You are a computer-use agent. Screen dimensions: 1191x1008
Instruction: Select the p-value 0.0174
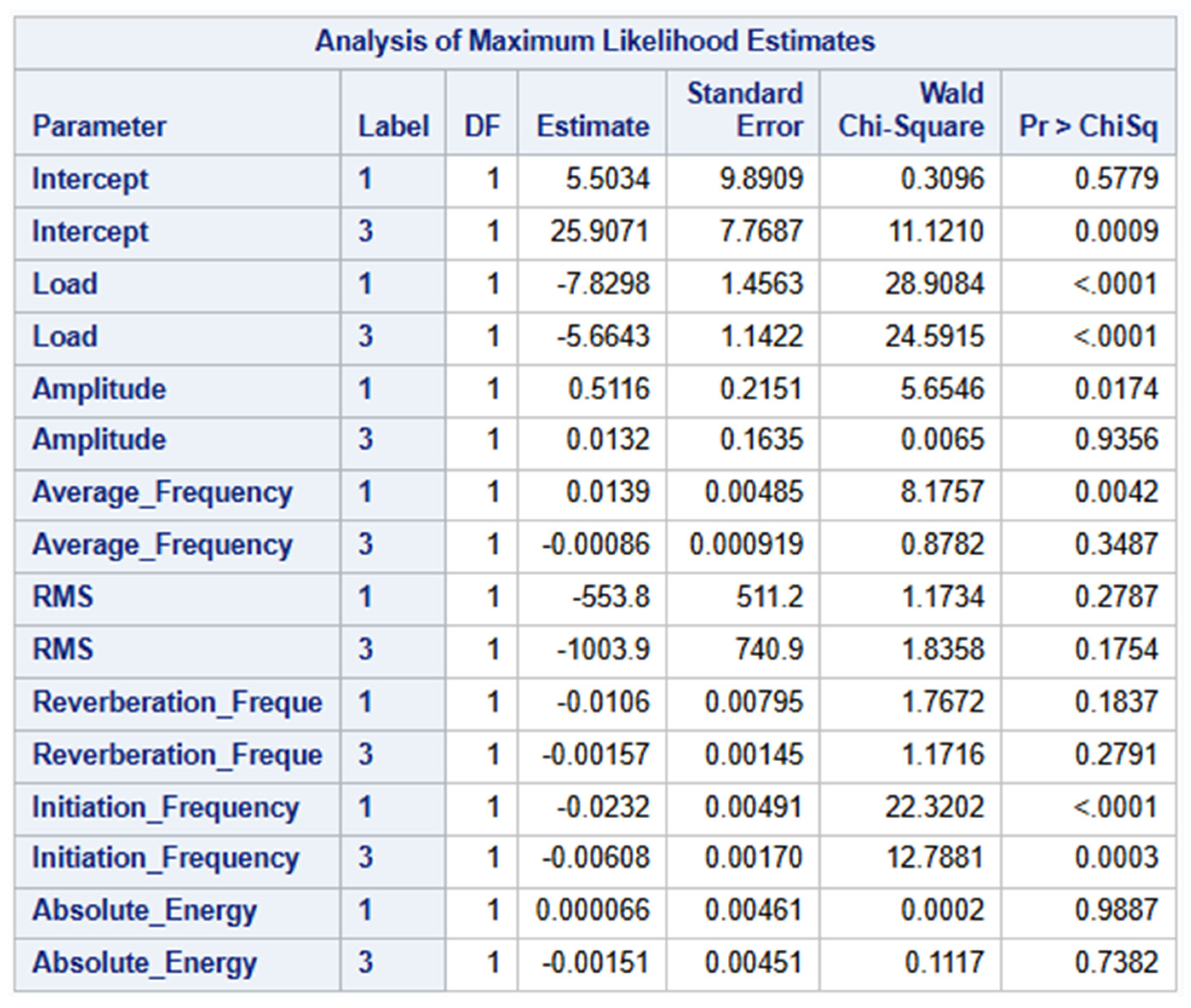[x=1116, y=389]
